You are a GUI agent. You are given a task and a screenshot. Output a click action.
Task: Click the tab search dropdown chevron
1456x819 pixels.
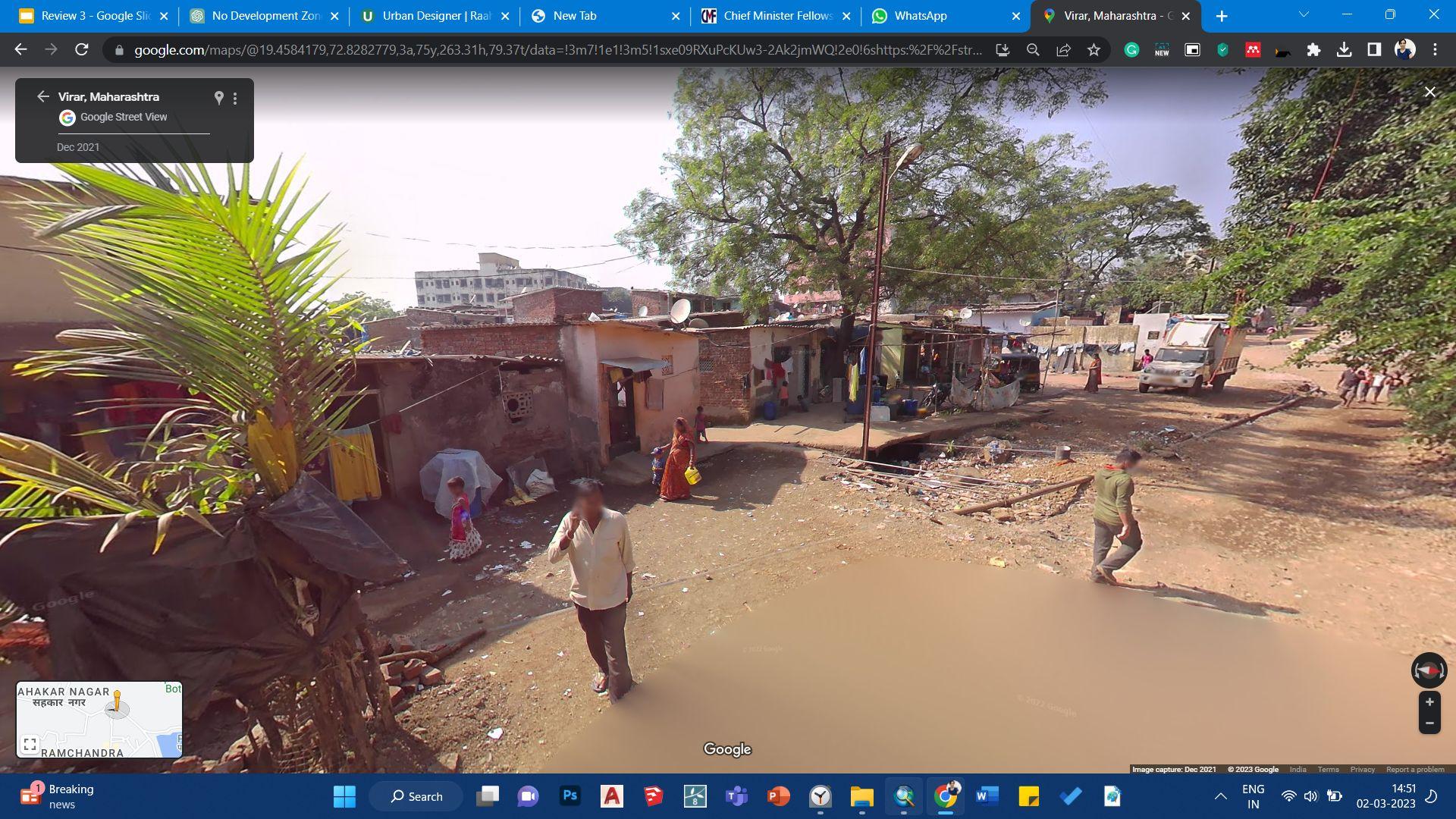click(1304, 15)
